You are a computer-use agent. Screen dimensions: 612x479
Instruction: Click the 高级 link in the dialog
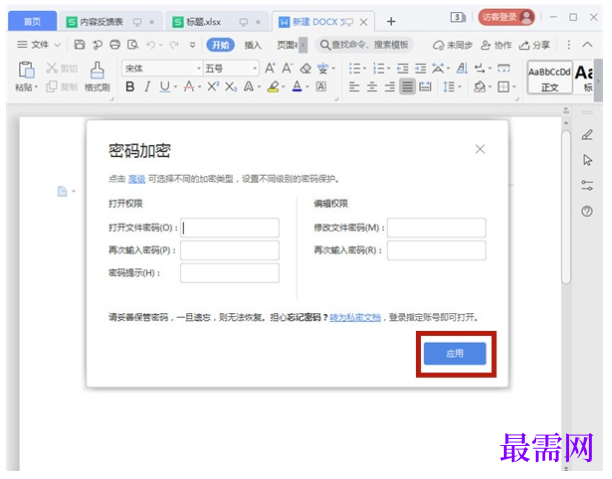click(x=137, y=179)
